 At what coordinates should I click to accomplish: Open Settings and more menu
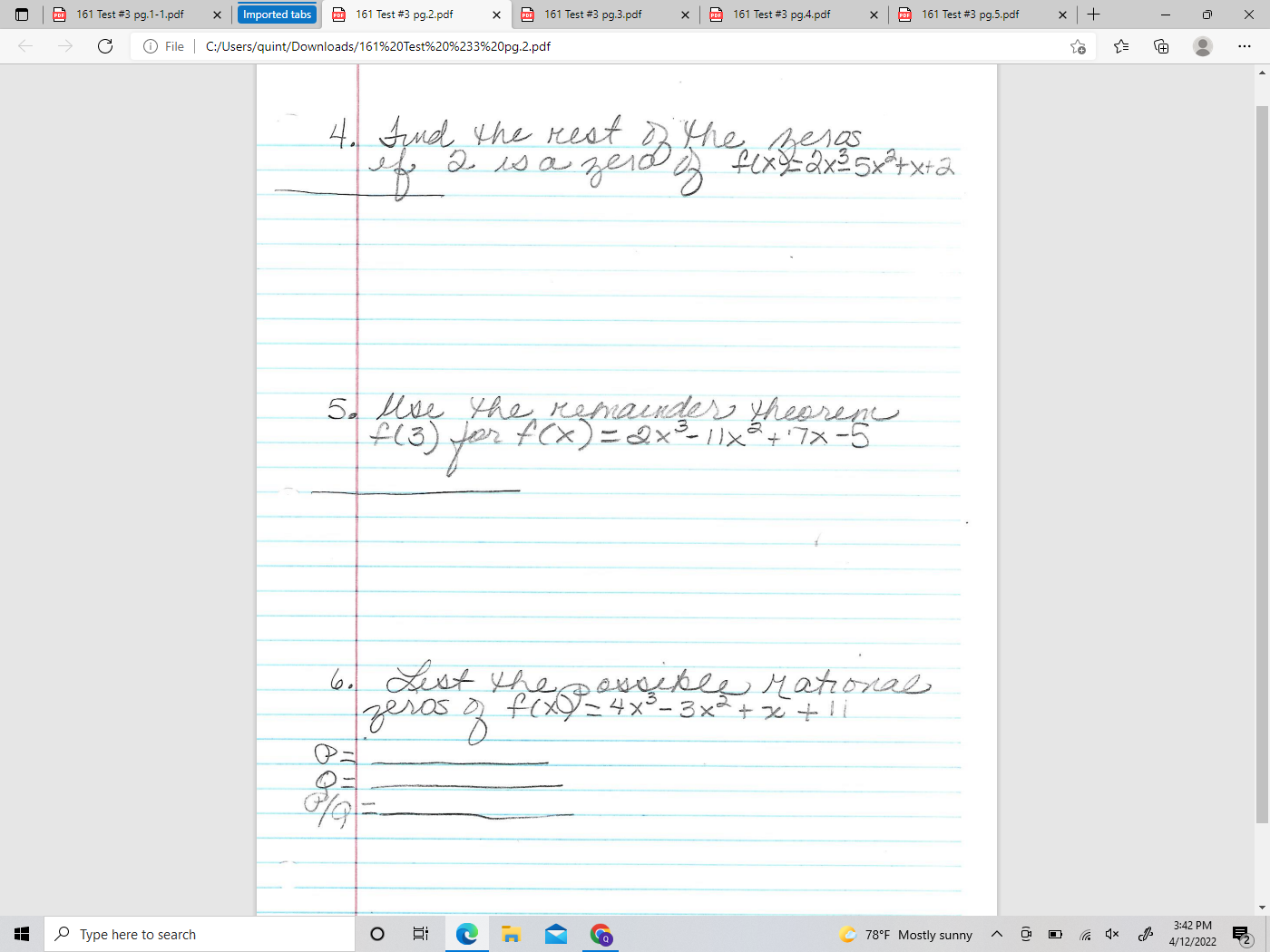tap(1245, 45)
